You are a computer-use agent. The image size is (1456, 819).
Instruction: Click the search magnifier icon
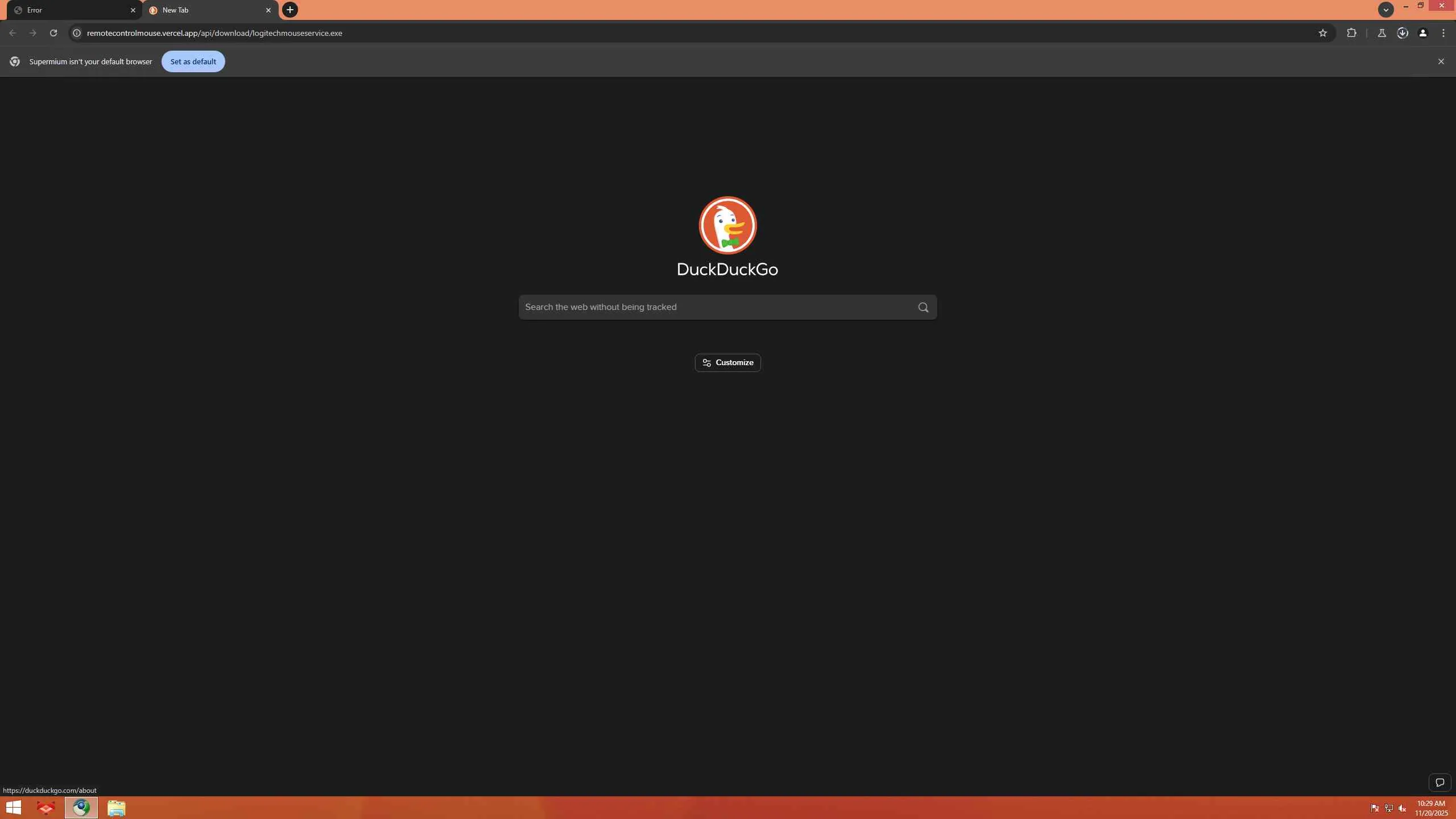coord(923,307)
